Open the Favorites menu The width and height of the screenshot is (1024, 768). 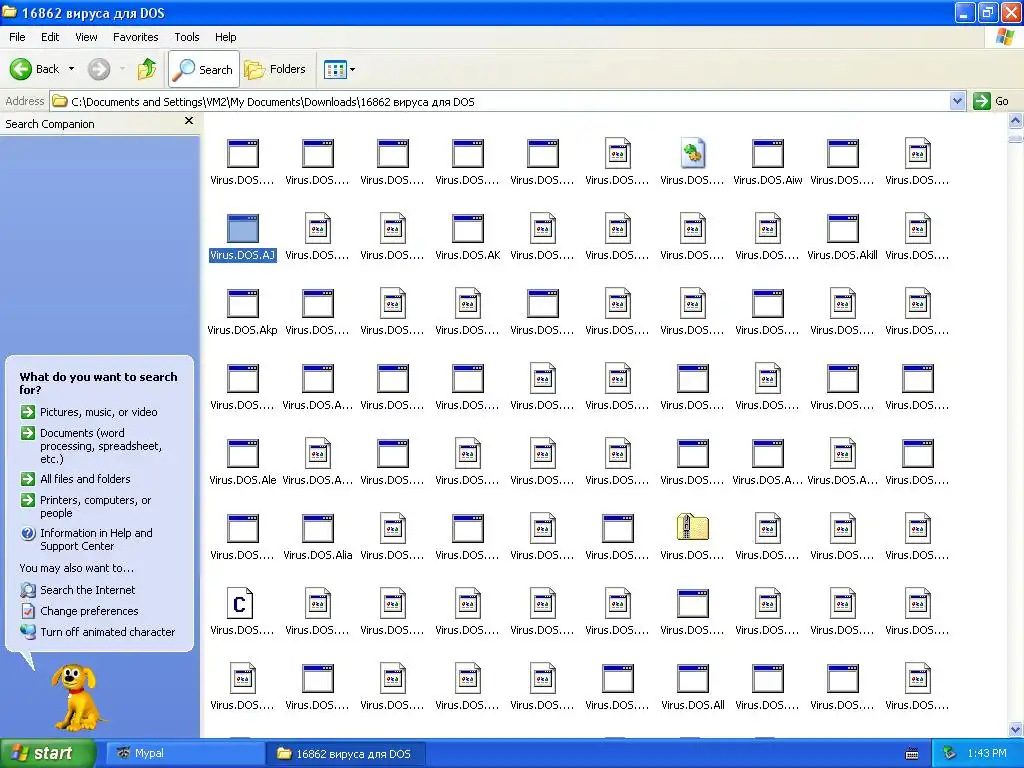(135, 37)
